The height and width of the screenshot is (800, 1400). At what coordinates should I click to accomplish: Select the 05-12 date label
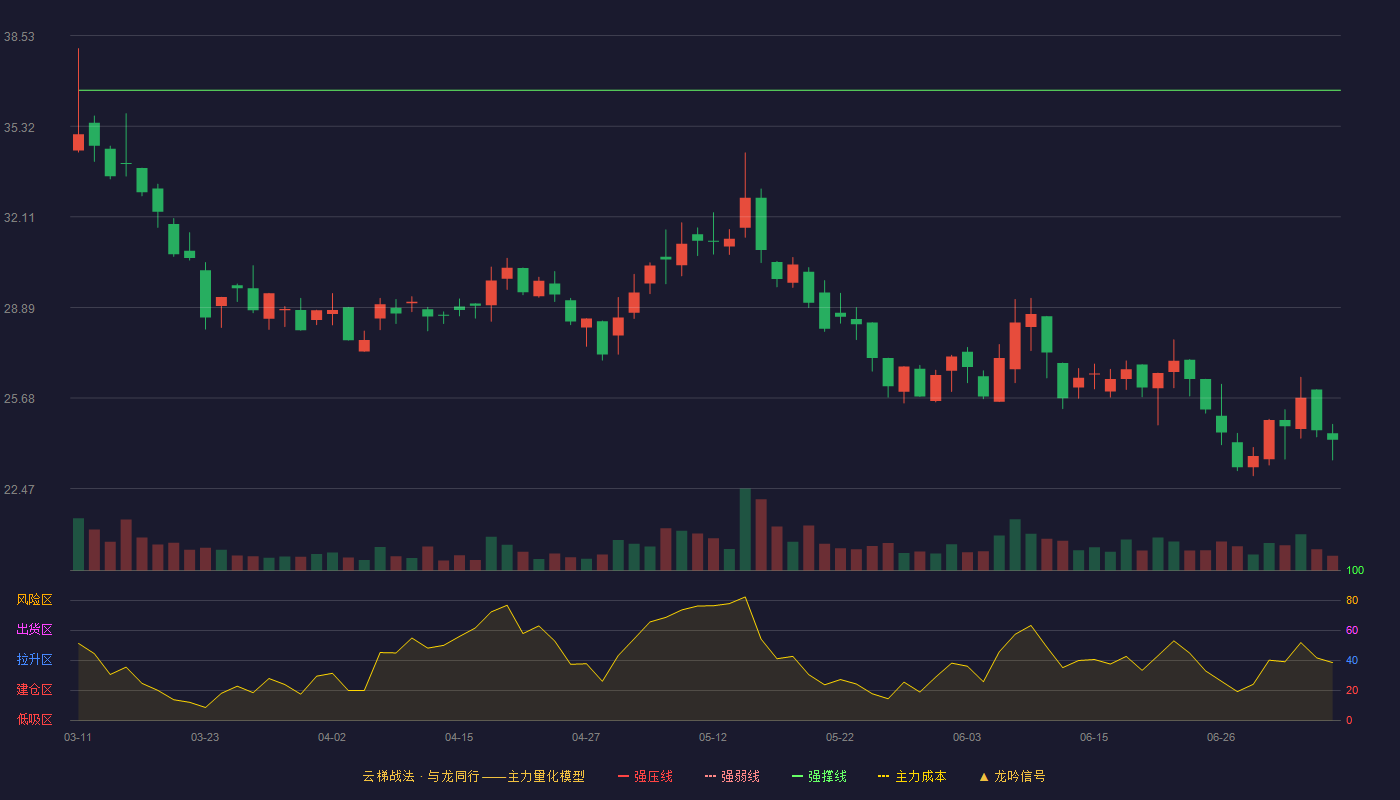click(713, 737)
